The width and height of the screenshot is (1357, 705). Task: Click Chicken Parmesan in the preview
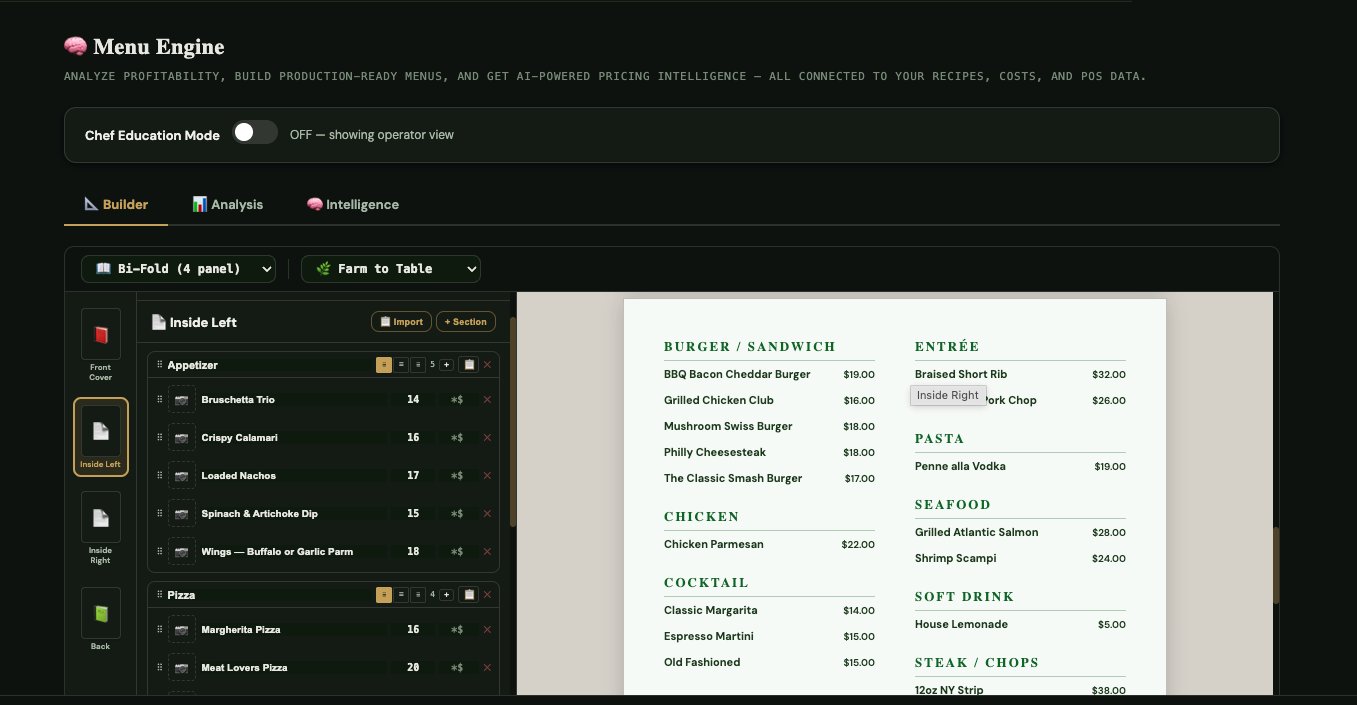click(714, 544)
